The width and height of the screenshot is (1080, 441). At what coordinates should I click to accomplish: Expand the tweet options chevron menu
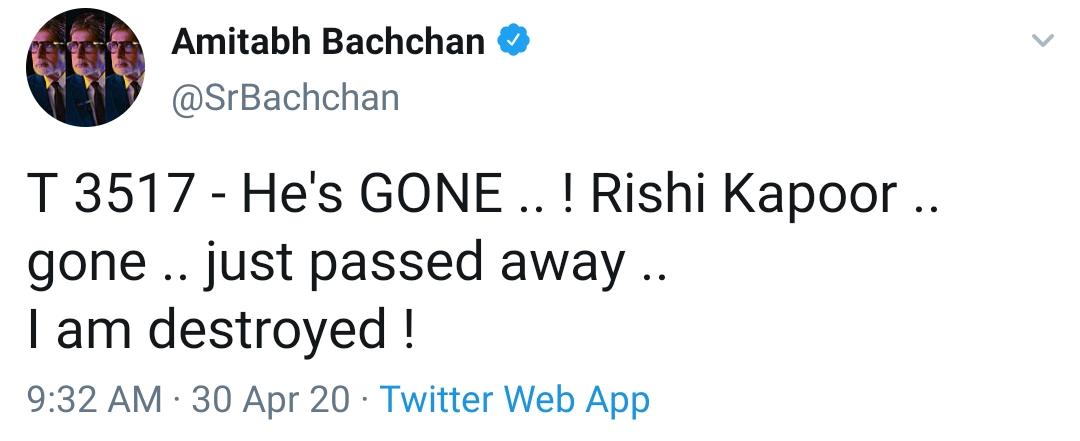[1043, 41]
